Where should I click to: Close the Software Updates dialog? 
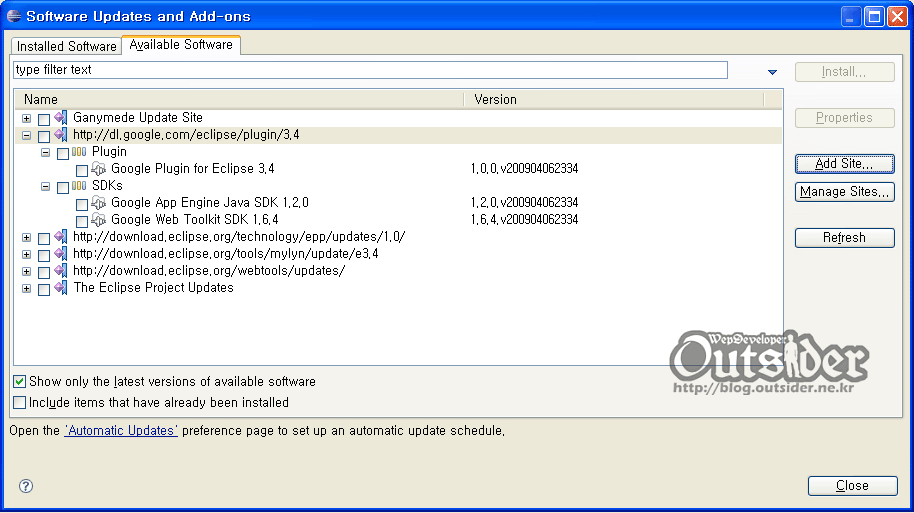pyautogui.click(x=852, y=486)
